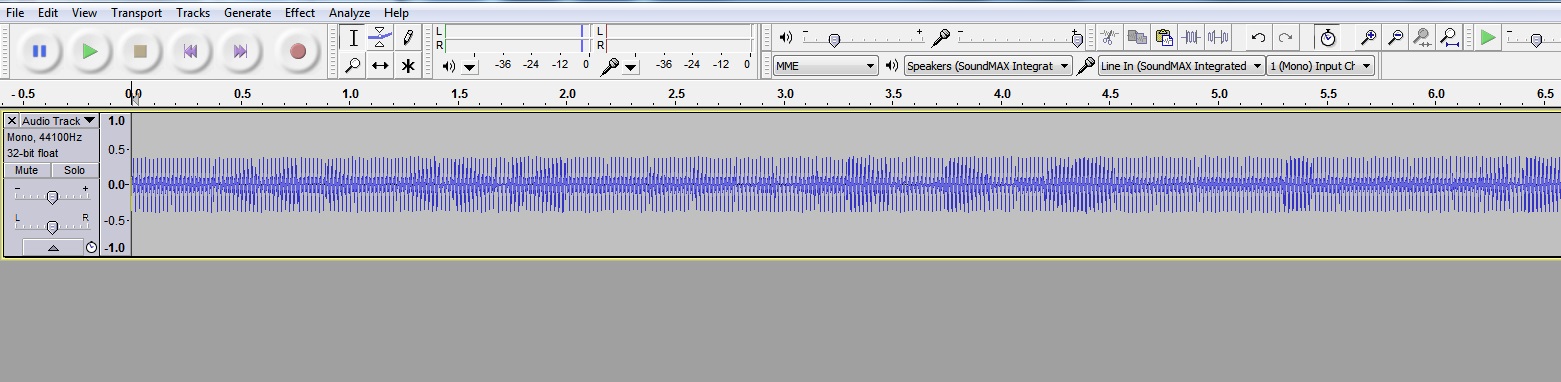Select the Draw pencil tool
This screenshot has height=382, width=1561.
point(407,38)
